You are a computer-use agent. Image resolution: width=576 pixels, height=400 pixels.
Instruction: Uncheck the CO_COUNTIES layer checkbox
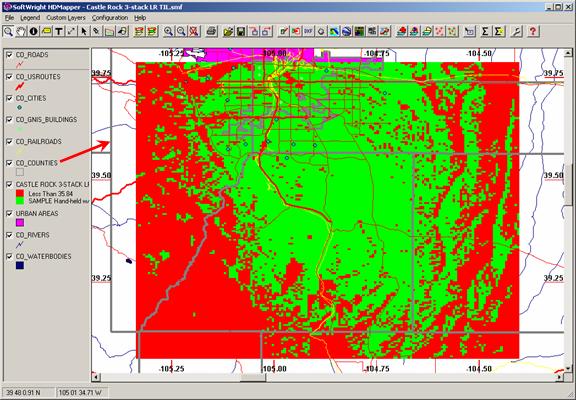10,163
